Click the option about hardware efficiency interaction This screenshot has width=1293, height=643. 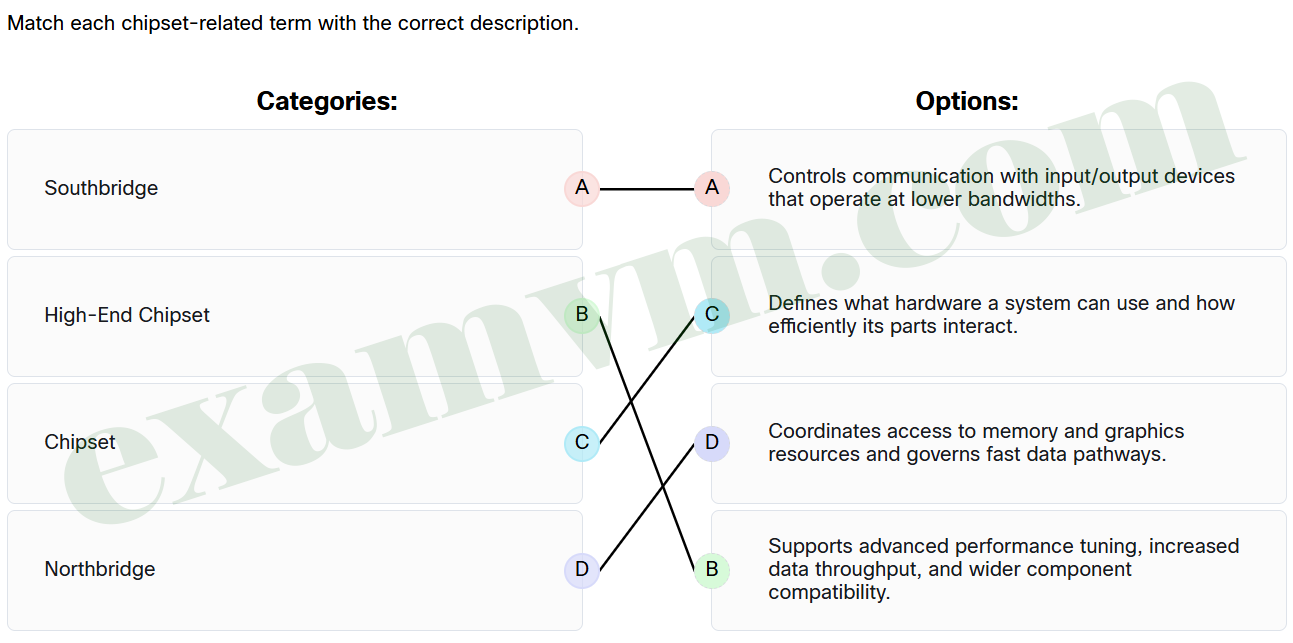click(x=998, y=315)
